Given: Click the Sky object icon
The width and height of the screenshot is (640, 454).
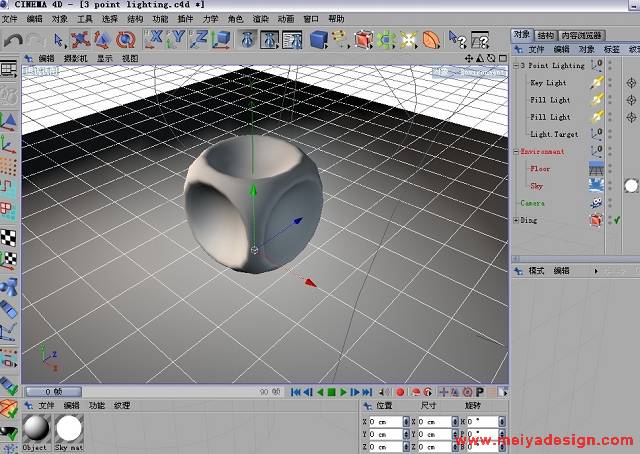Looking at the screenshot, I should [x=596, y=185].
